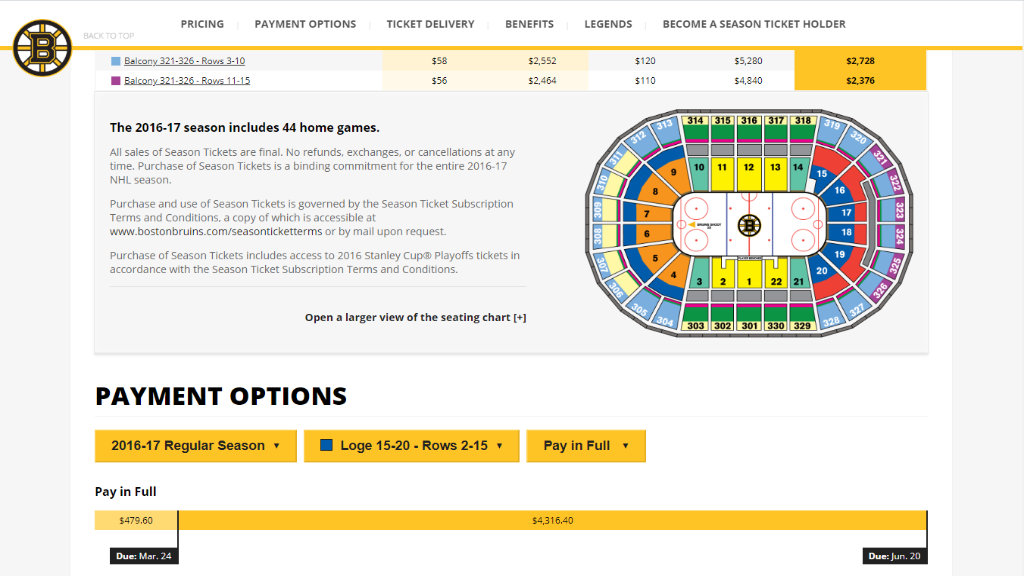The height and width of the screenshot is (576, 1024).
Task: Click the purple Balcony Rows 11-15 swatch
Action: 116,80
